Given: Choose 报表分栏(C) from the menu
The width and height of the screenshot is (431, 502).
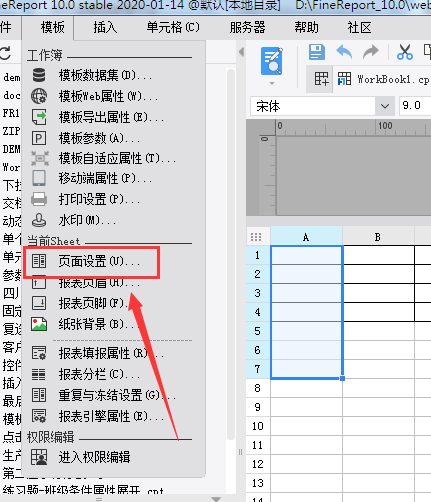Looking at the screenshot, I should click(x=100, y=374).
